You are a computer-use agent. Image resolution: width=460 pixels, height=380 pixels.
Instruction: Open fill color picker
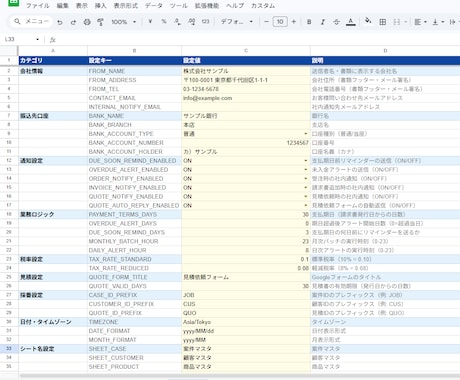(368, 21)
